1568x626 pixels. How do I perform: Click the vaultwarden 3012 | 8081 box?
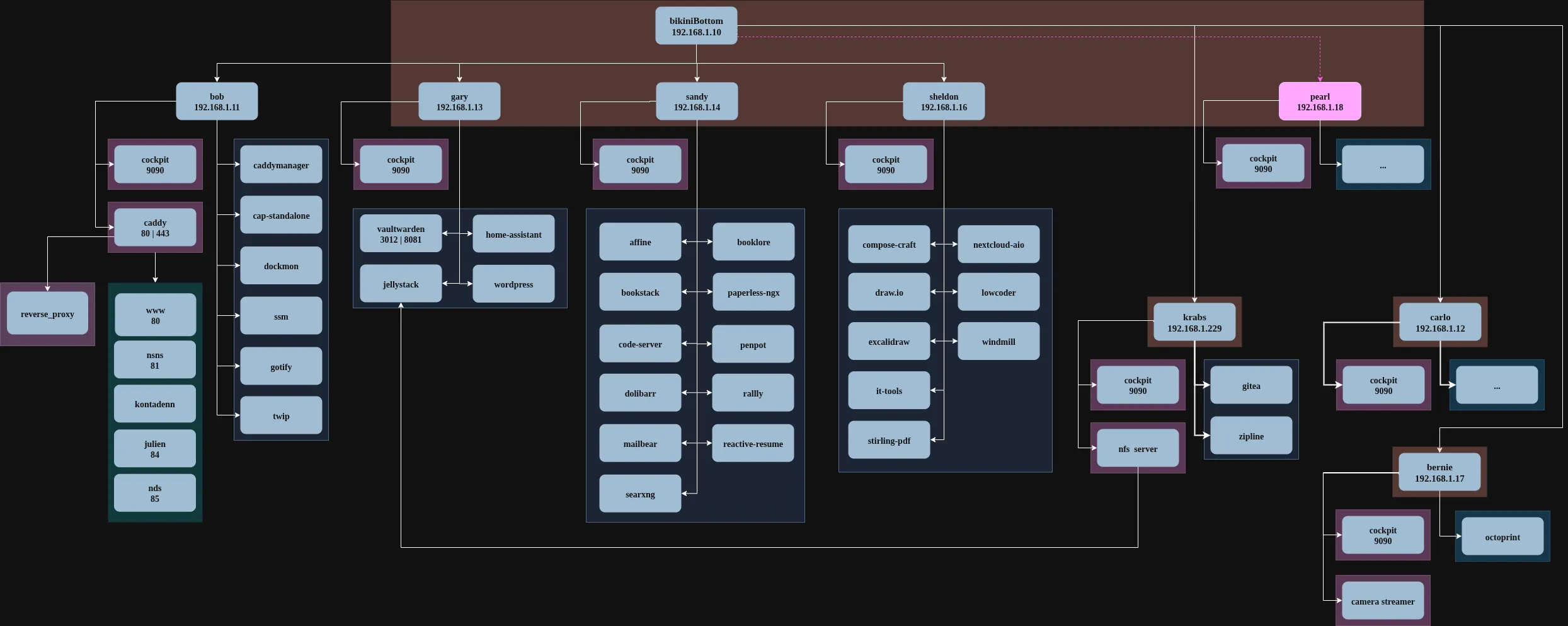(401, 234)
